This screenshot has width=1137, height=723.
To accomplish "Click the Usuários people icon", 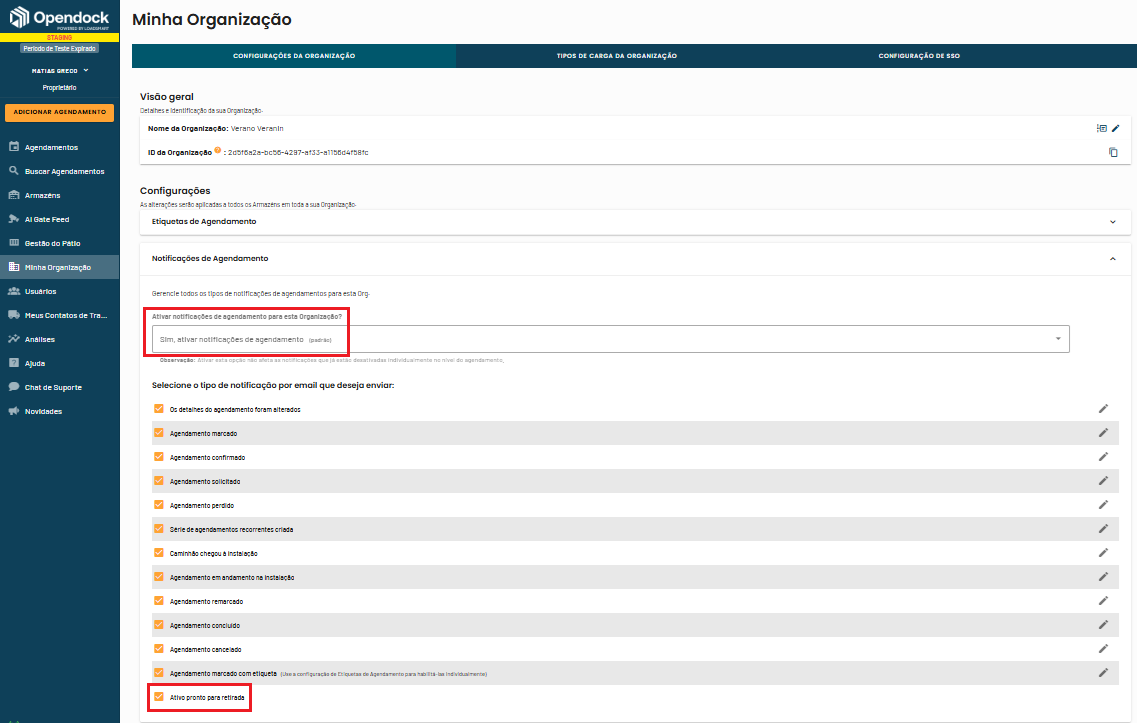I will pos(14,291).
